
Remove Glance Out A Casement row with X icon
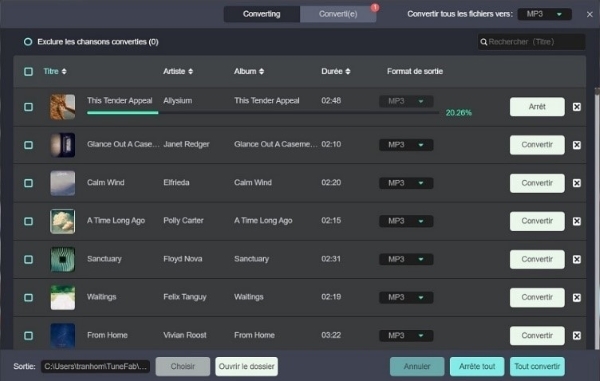577,145
